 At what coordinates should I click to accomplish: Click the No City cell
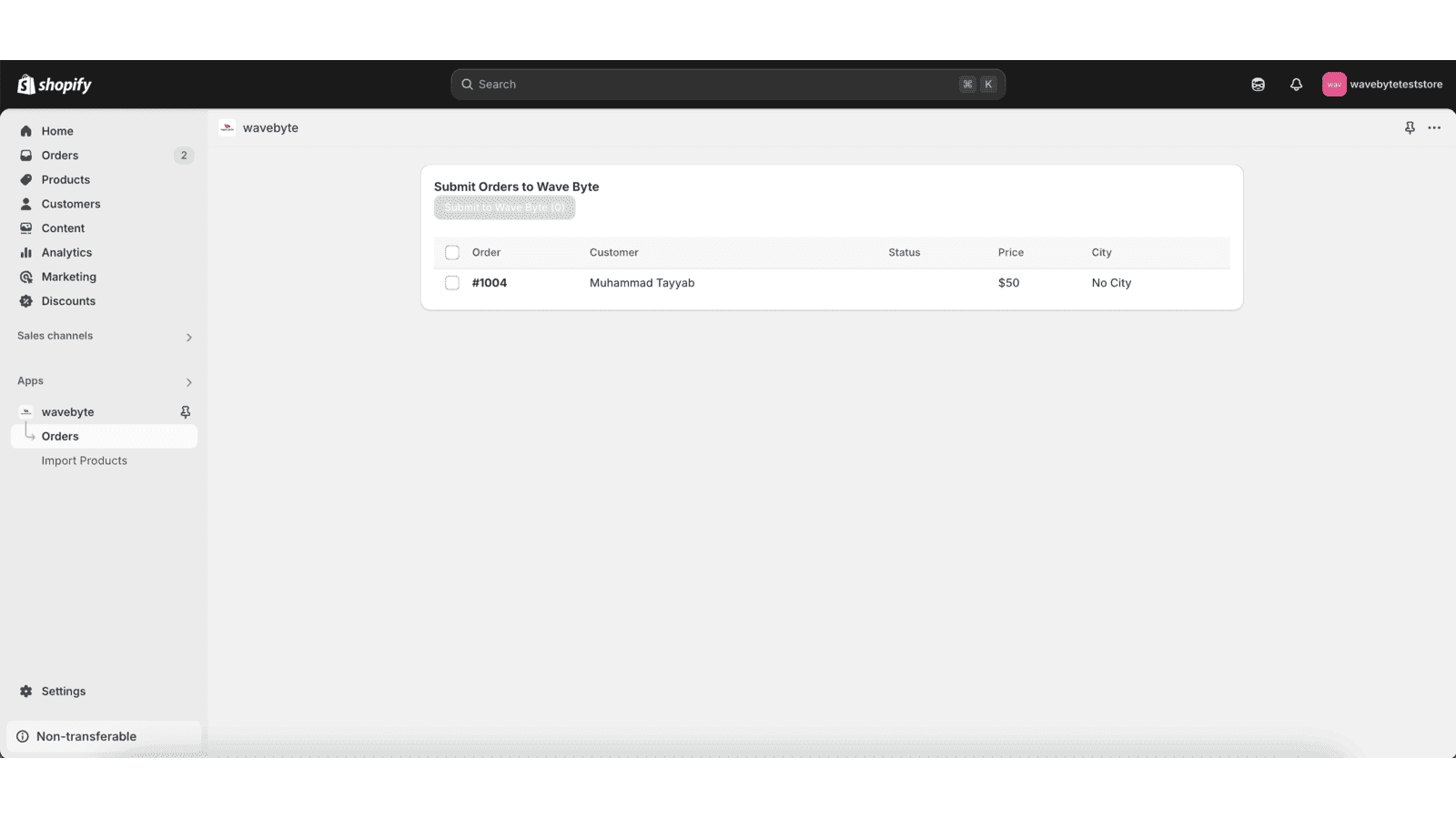(x=1111, y=283)
